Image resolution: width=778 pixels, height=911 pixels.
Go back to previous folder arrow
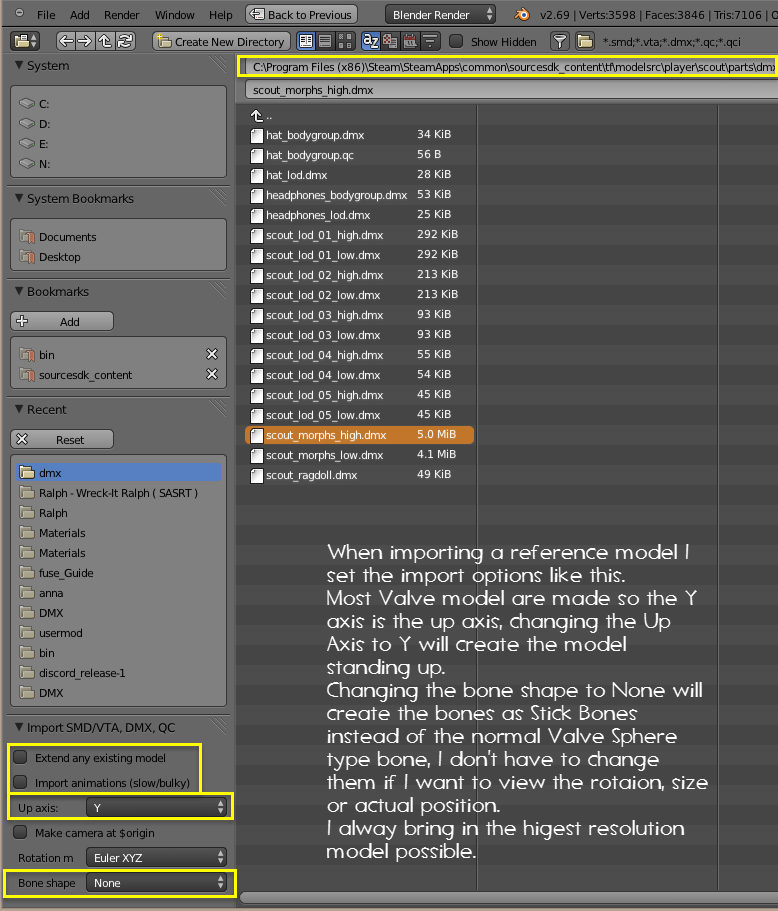(x=66, y=41)
